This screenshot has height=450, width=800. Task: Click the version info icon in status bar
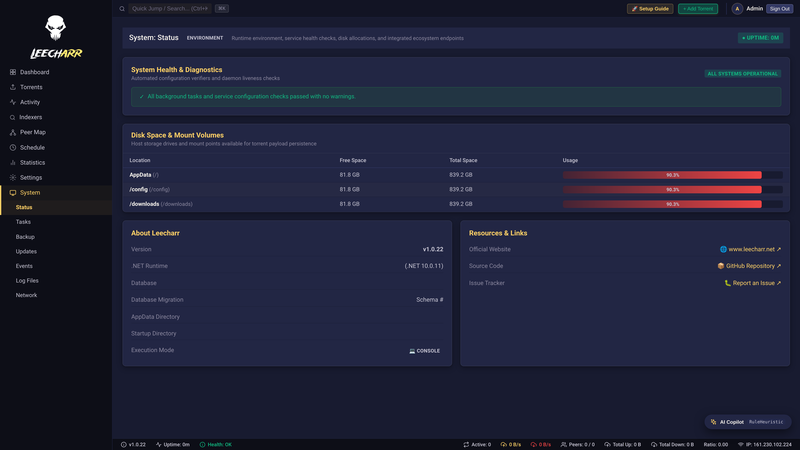pyautogui.click(x=123, y=444)
